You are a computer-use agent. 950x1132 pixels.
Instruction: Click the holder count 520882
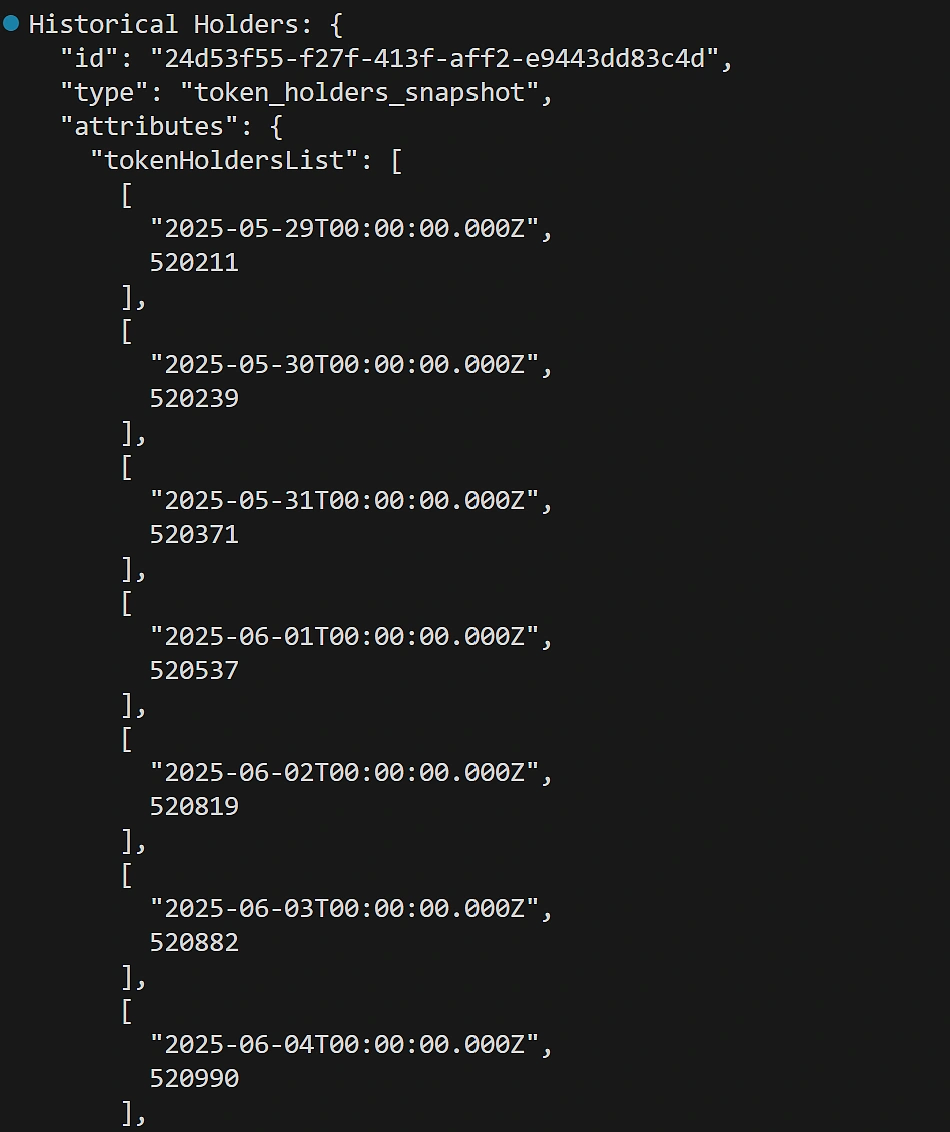click(194, 942)
